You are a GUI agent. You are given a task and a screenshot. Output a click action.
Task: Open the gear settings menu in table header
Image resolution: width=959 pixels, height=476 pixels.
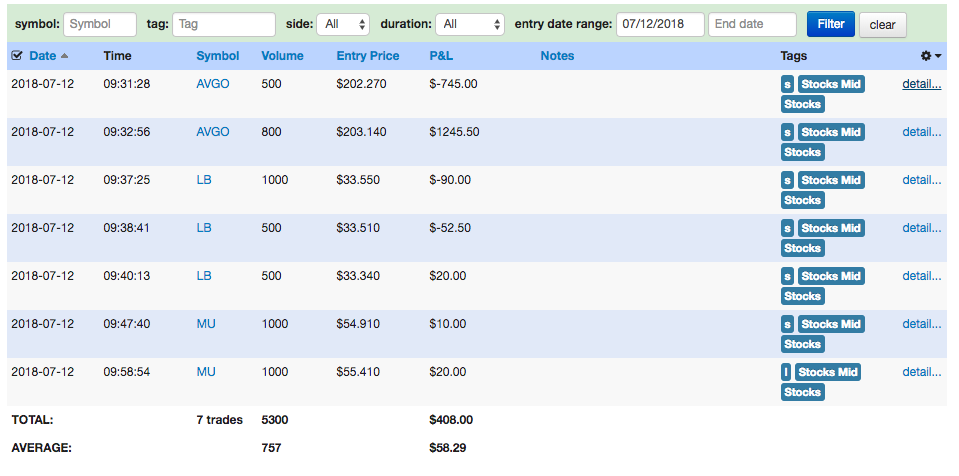tap(926, 56)
